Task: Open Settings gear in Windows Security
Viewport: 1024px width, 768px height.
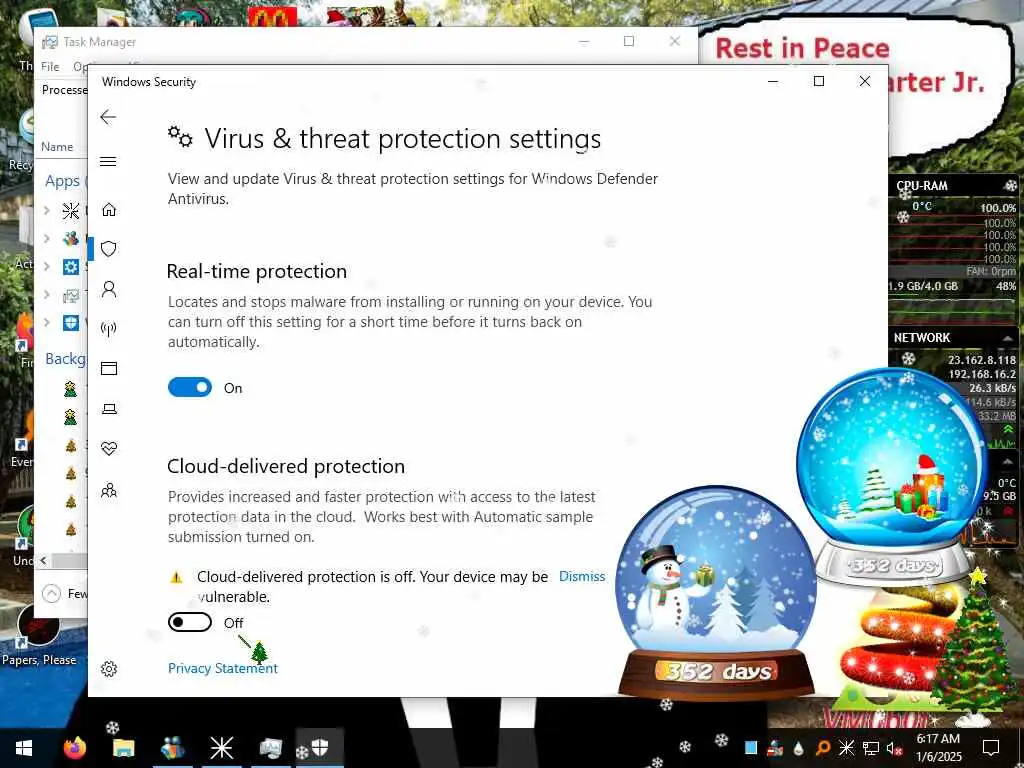Action: pyautogui.click(x=109, y=669)
